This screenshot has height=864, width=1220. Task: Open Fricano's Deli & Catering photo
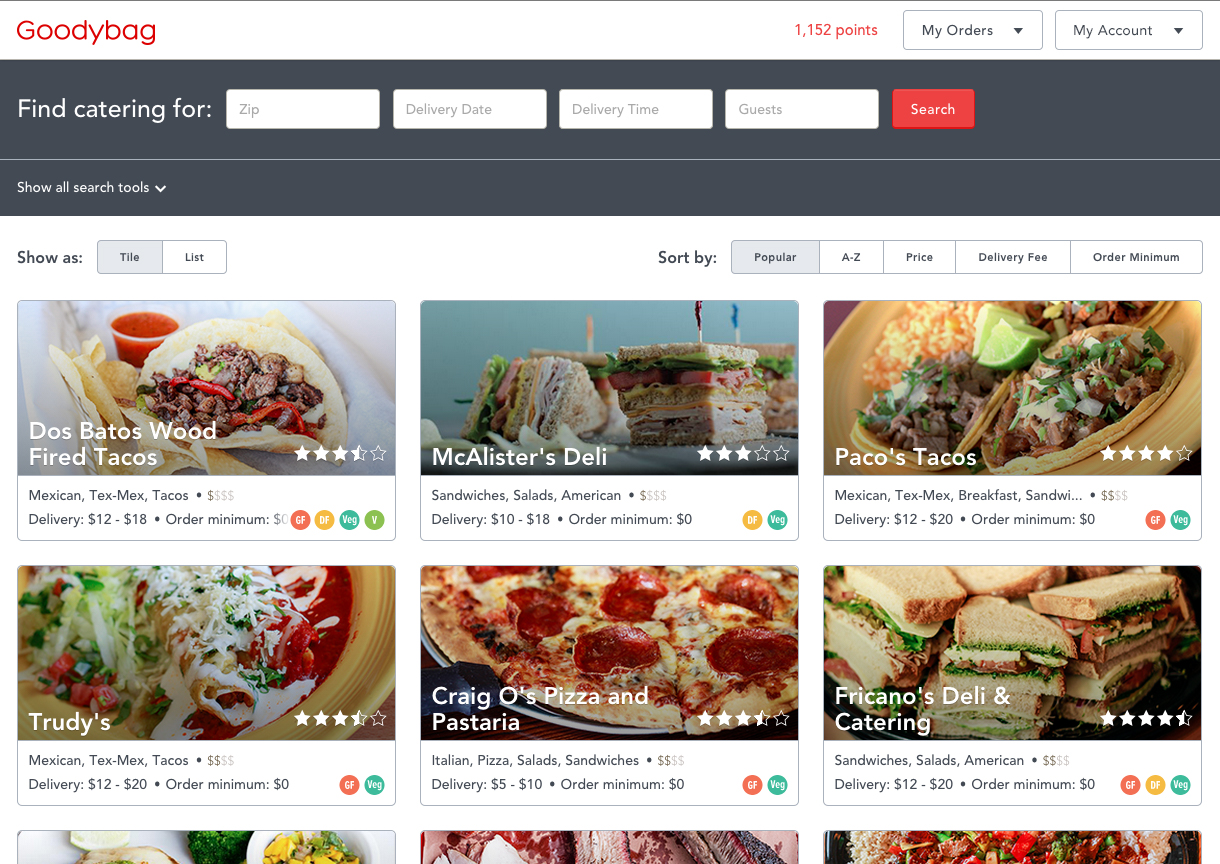point(1013,653)
